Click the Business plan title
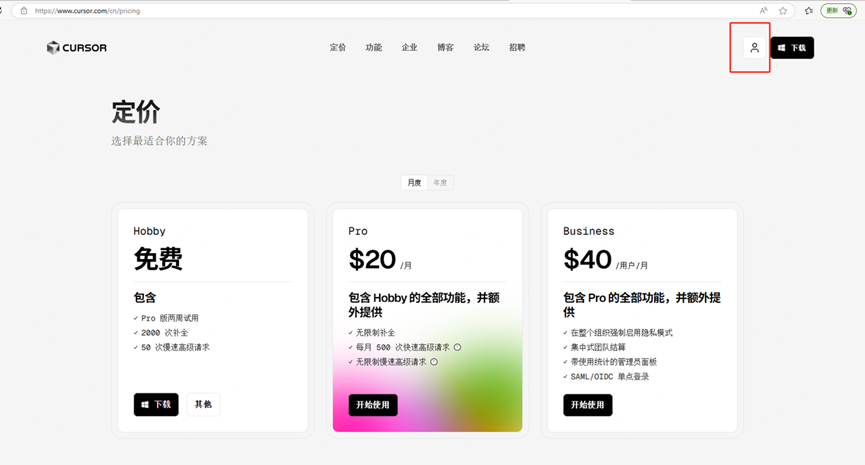865x465 pixels. point(589,231)
